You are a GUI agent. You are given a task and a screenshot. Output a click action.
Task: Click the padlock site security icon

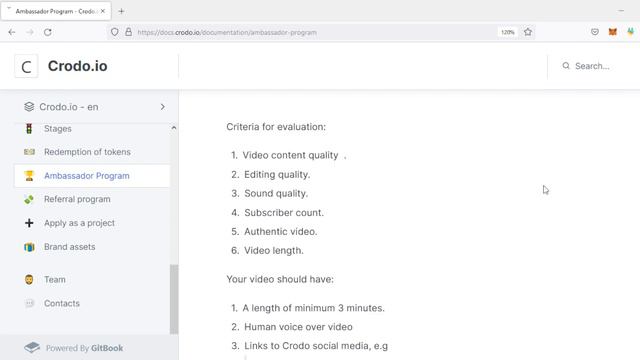point(129,32)
